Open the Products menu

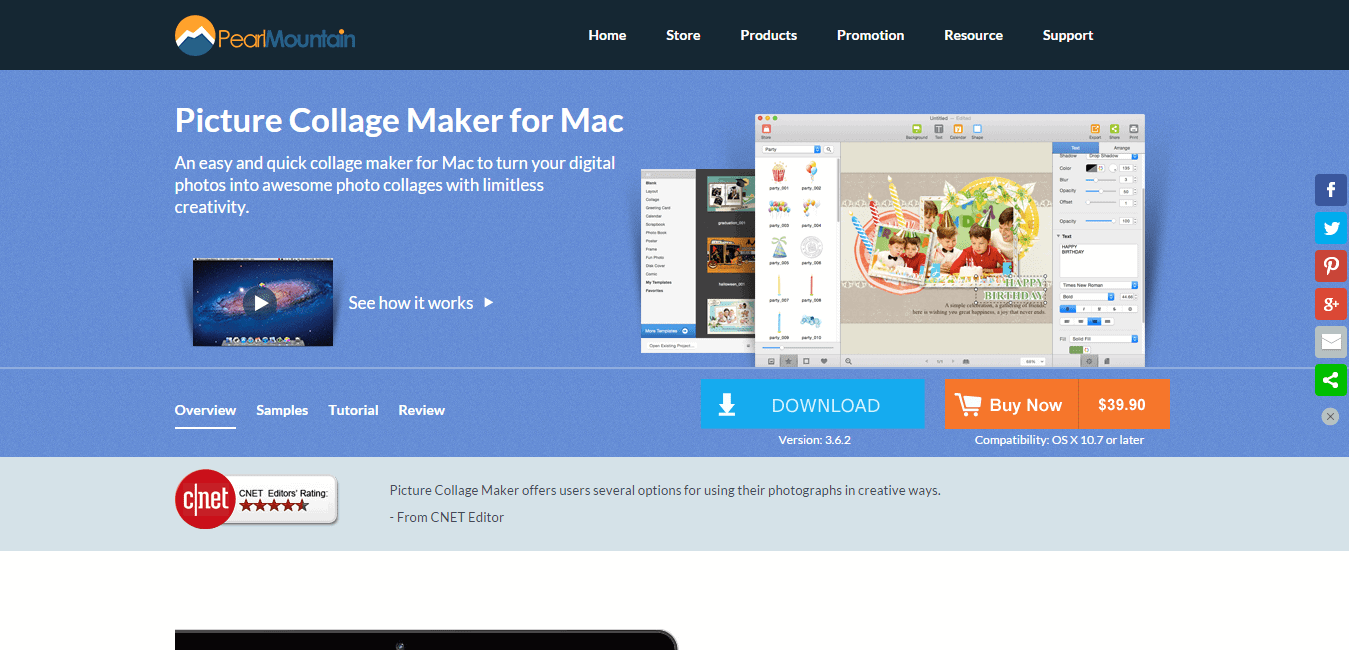[x=768, y=35]
